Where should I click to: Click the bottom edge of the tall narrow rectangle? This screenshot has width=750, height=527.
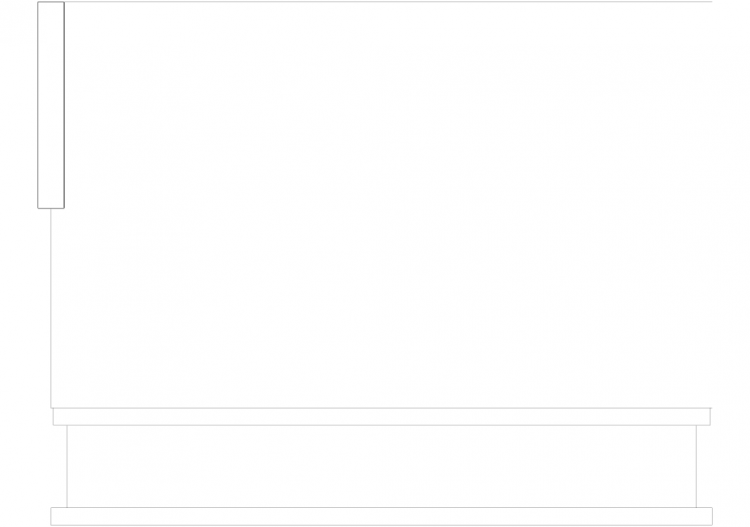click(x=51, y=208)
